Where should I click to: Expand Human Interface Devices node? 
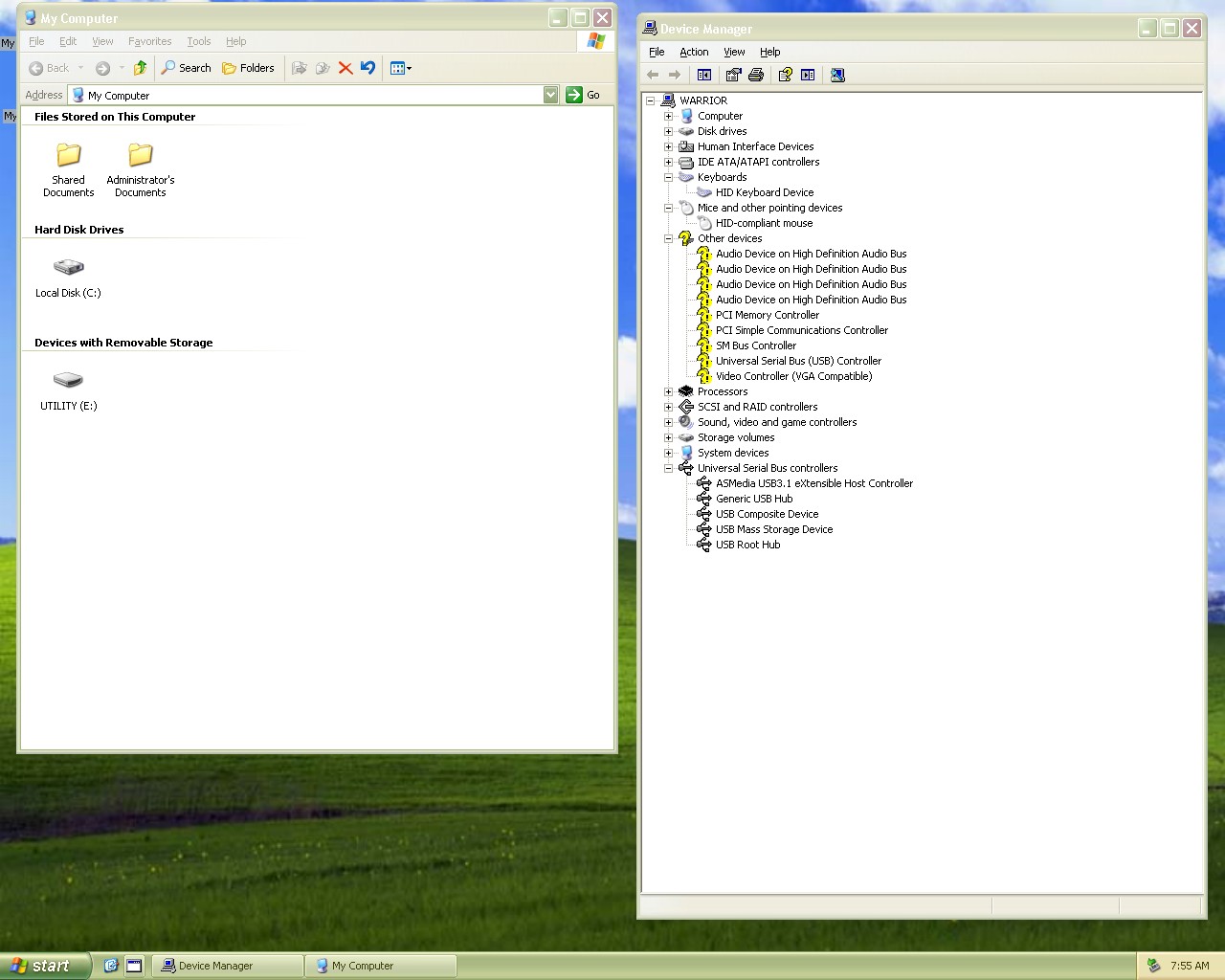click(x=669, y=146)
